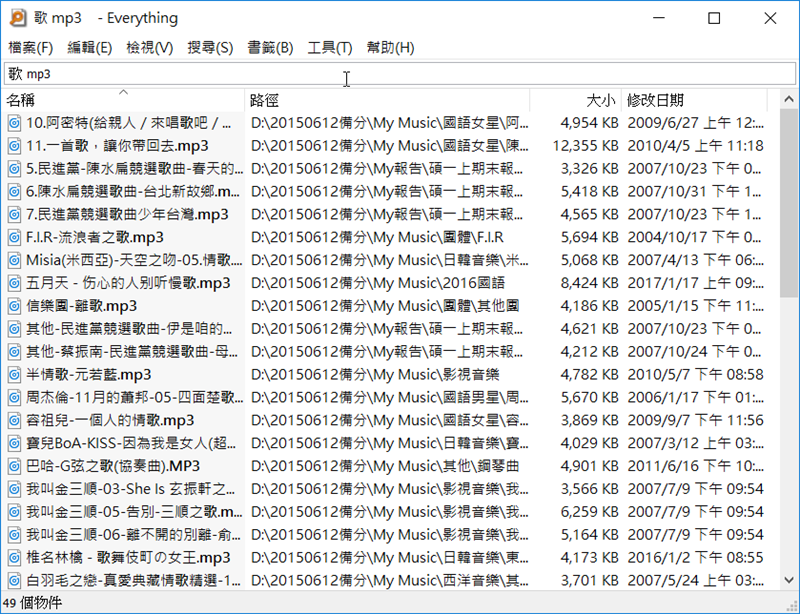Open the 編輯(E) menu
The width and height of the screenshot is (800, 614).
point(90,48)
